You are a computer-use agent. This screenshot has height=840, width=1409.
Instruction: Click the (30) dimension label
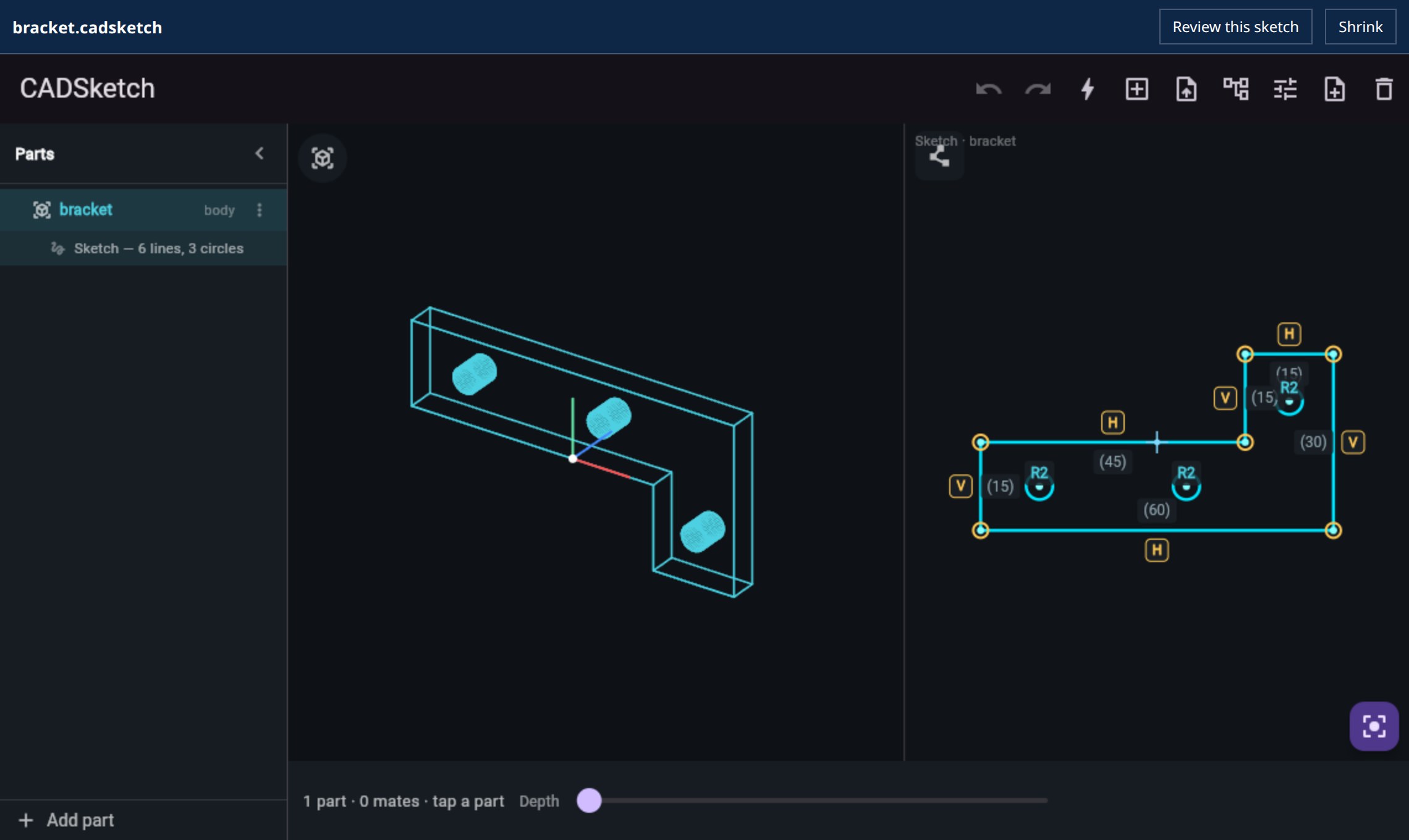(x=1313, y=442)
